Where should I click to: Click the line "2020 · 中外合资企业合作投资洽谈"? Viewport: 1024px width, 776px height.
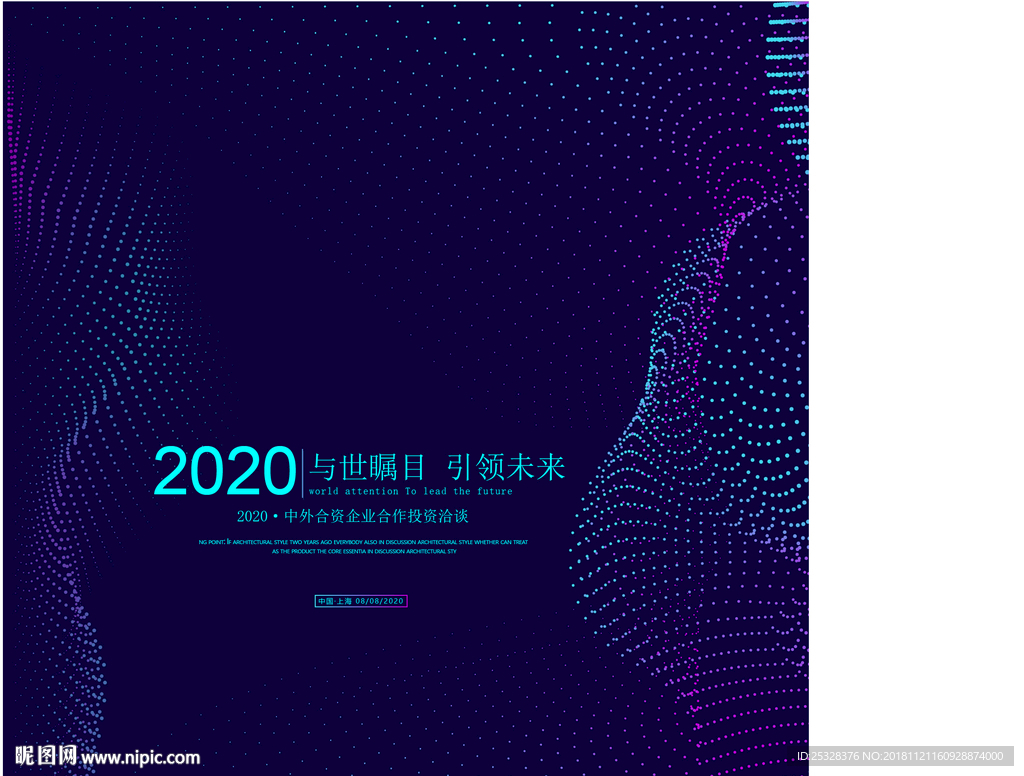353,516
